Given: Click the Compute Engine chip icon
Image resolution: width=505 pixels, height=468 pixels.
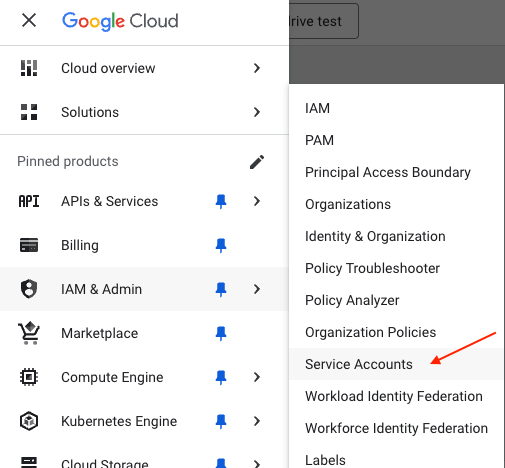Looking at the screenshot, I should pyautogui.click(x=29, y=377).
